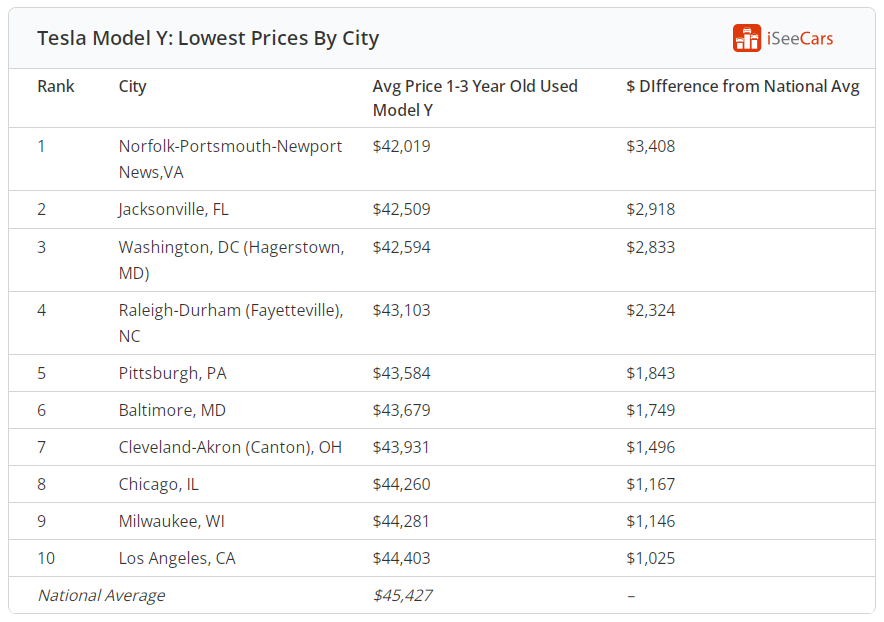Click rank number '10' in Los Angeles row
Image resolution: width=884 pixels, height=622 pixels.
click(46, 559)
